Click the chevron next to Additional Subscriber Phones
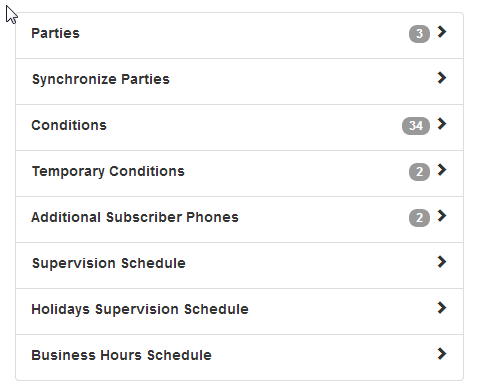This screenshot has width=484, height=389. click(x=442, y=216)
